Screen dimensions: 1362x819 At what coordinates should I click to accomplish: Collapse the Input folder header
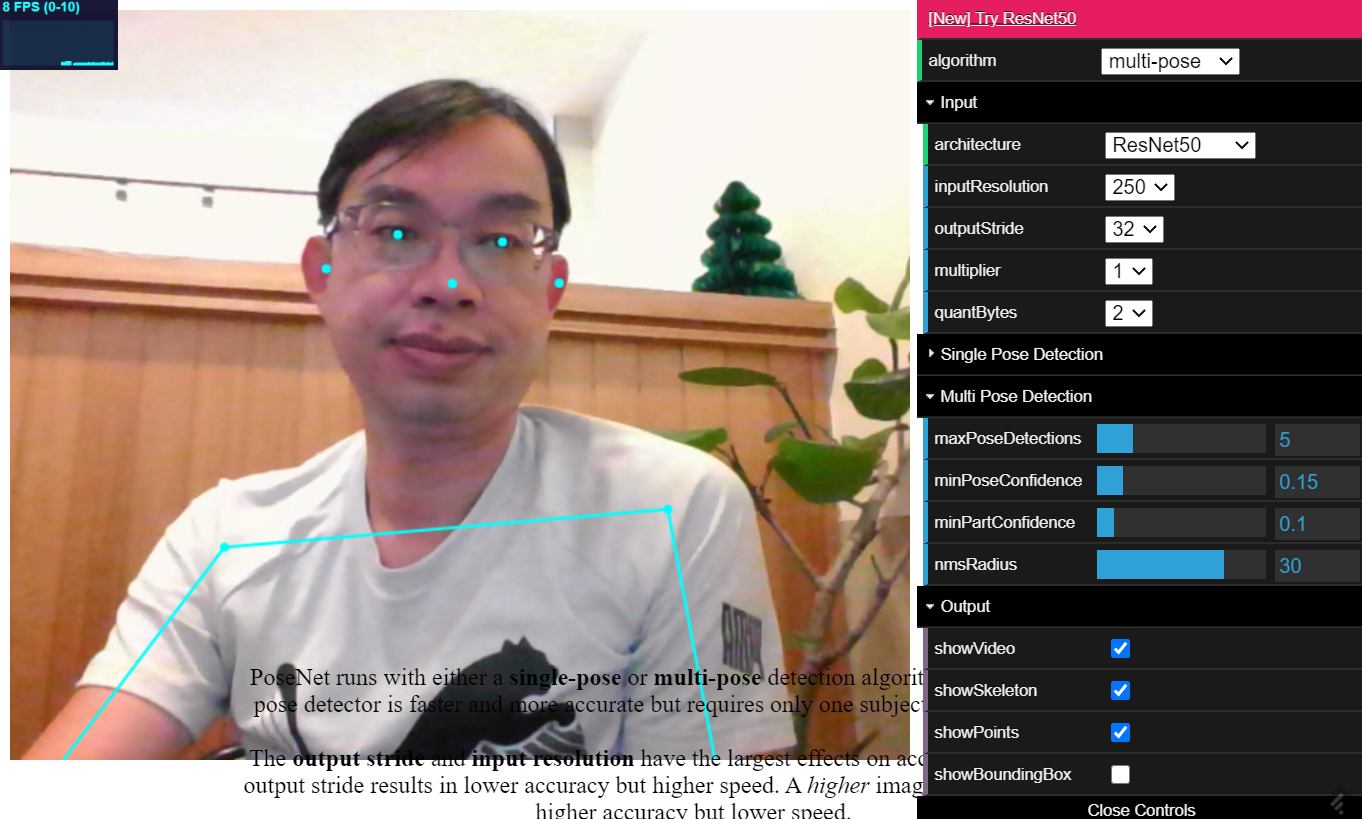pyautogui.click(x=1139, y=102)
